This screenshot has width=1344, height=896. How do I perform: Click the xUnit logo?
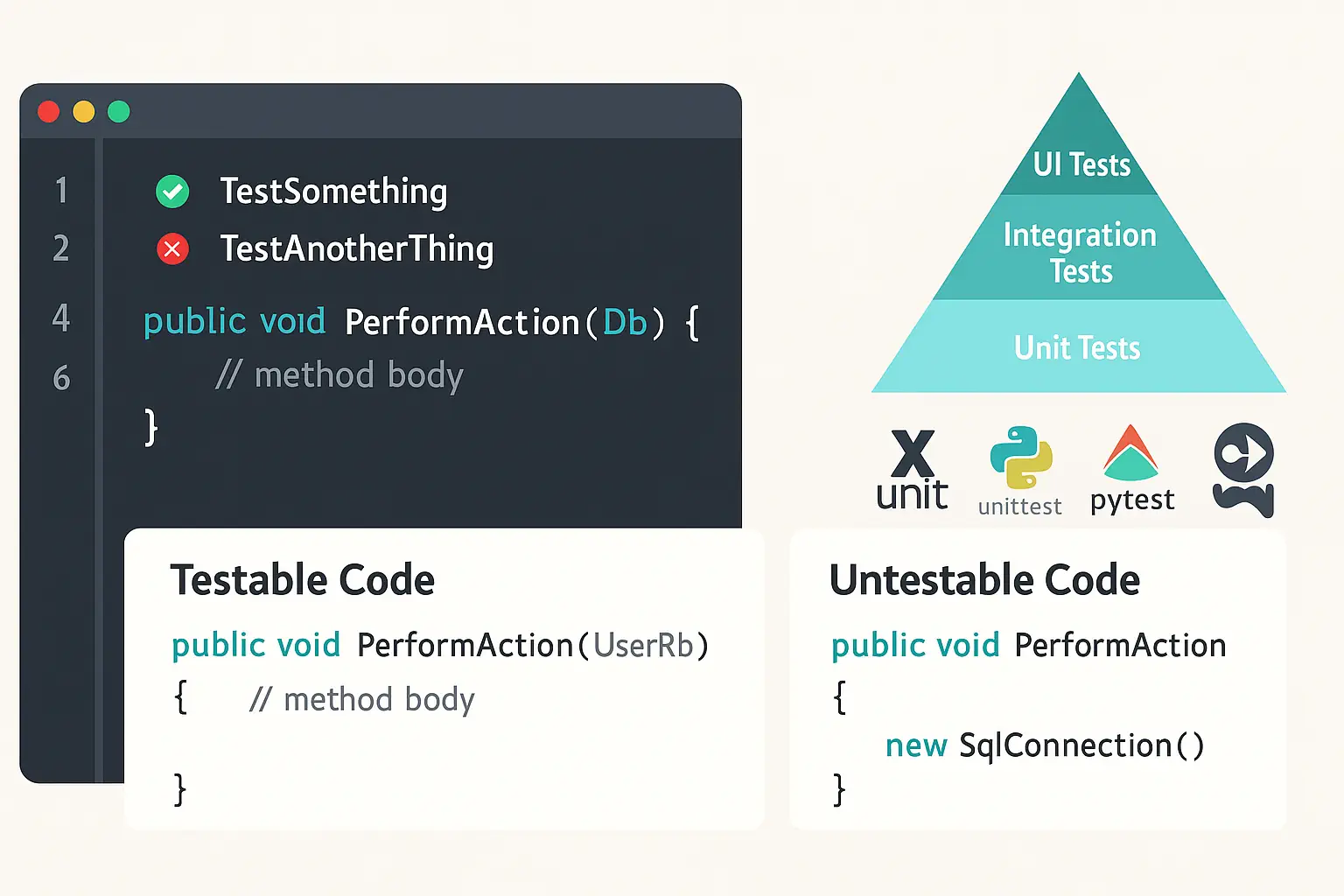click(913, 469)
